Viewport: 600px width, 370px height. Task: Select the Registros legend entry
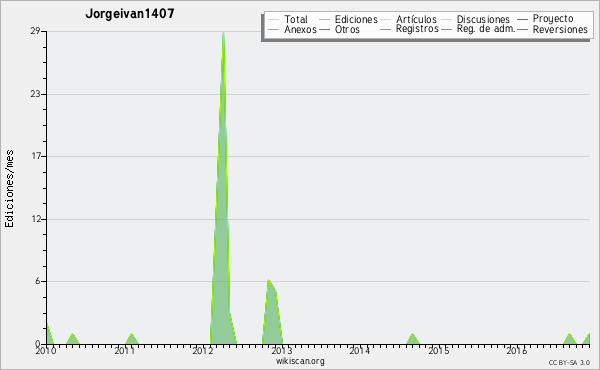(417, 29)
